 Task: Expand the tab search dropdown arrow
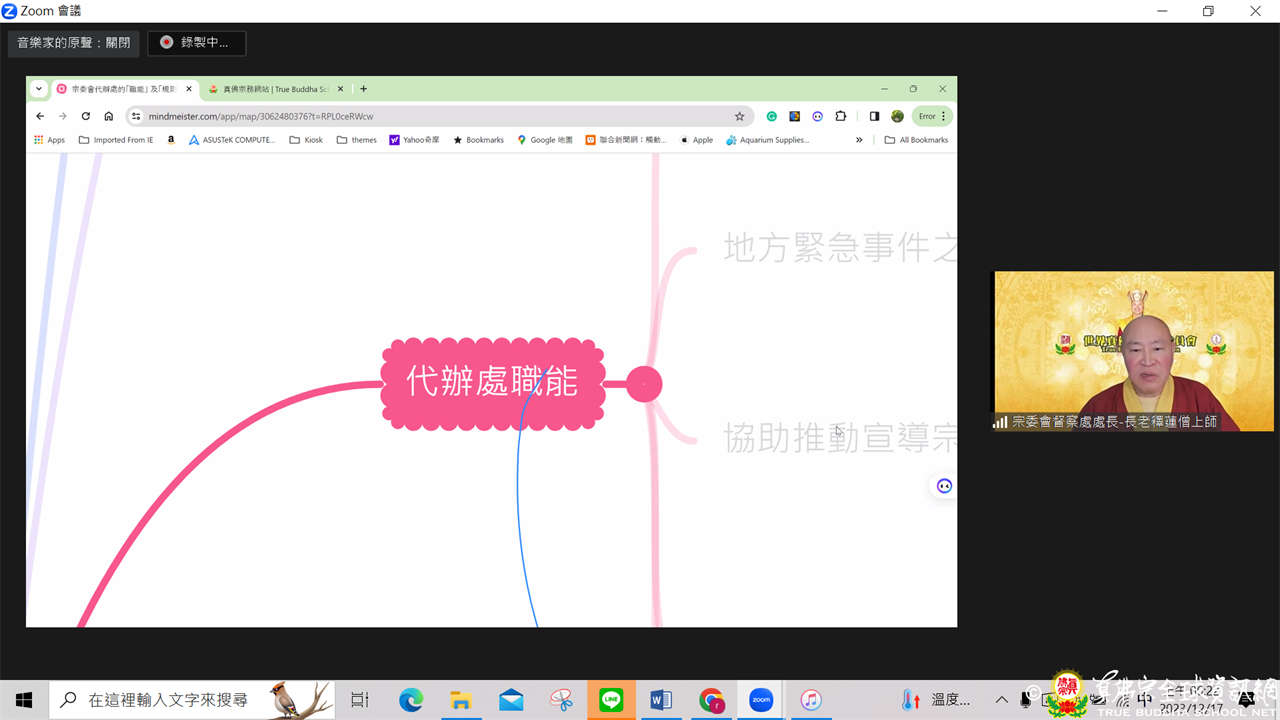click(39, 89)
